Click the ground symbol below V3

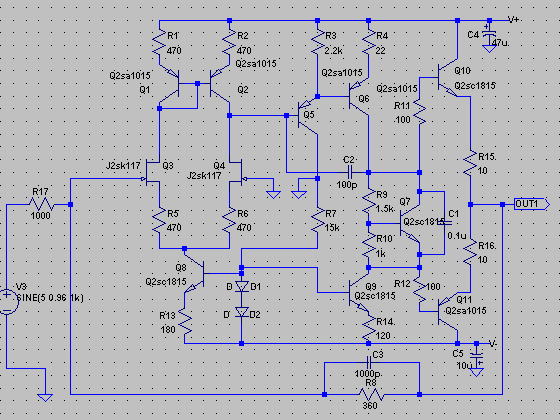pos(45,398)
